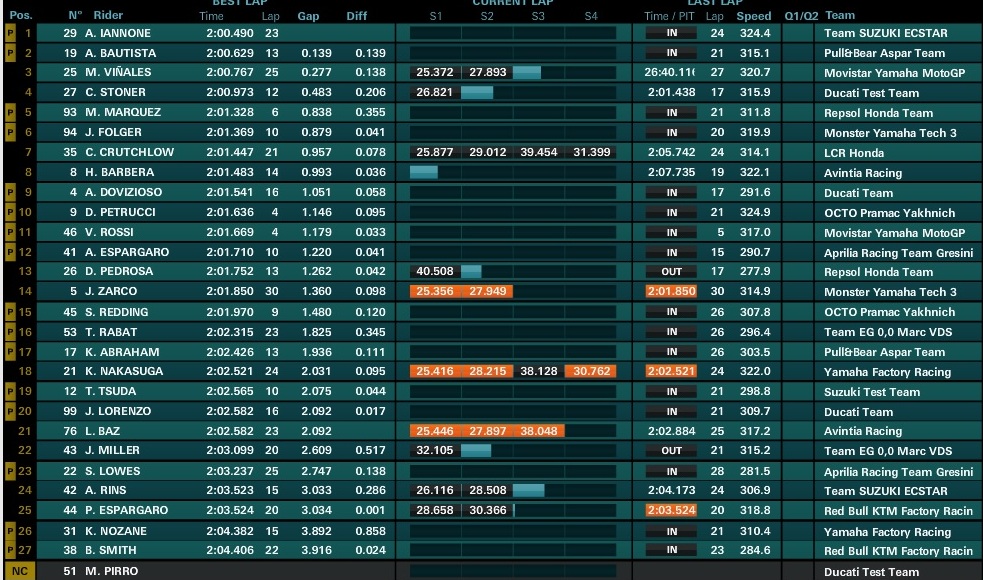This screenshot has width=983, height=580.
Task: Click Stoner's current lap sector progress bar
Action: pyautogui.click(x=477, y=93)
